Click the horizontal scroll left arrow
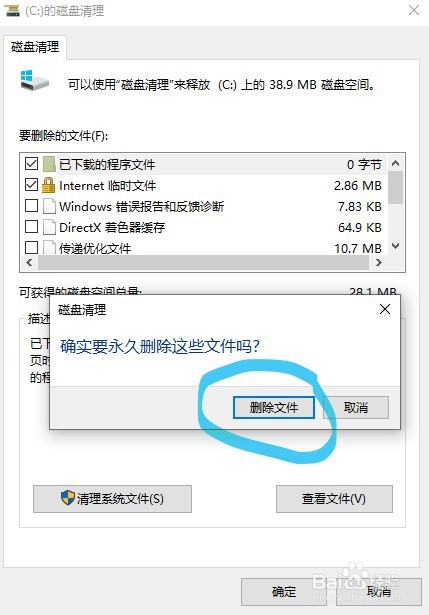The image size is (429, 615). [x=29, y=263]
